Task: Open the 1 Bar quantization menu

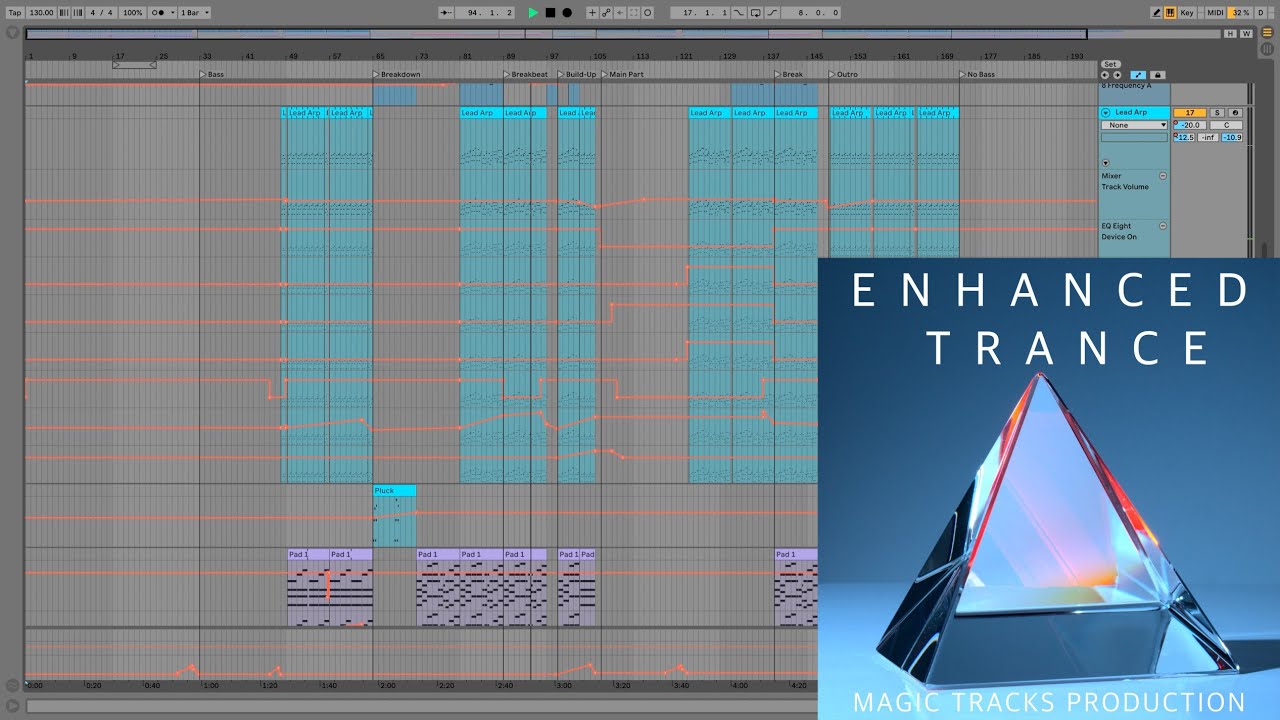Action: (194, 13)
